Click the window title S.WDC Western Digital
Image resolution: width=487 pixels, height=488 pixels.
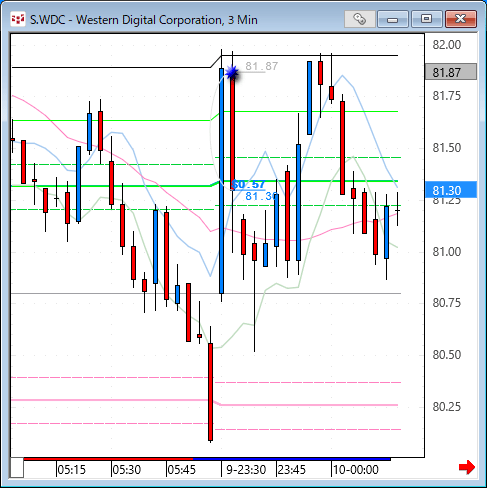pyautogui.click(x=144, y=20)
